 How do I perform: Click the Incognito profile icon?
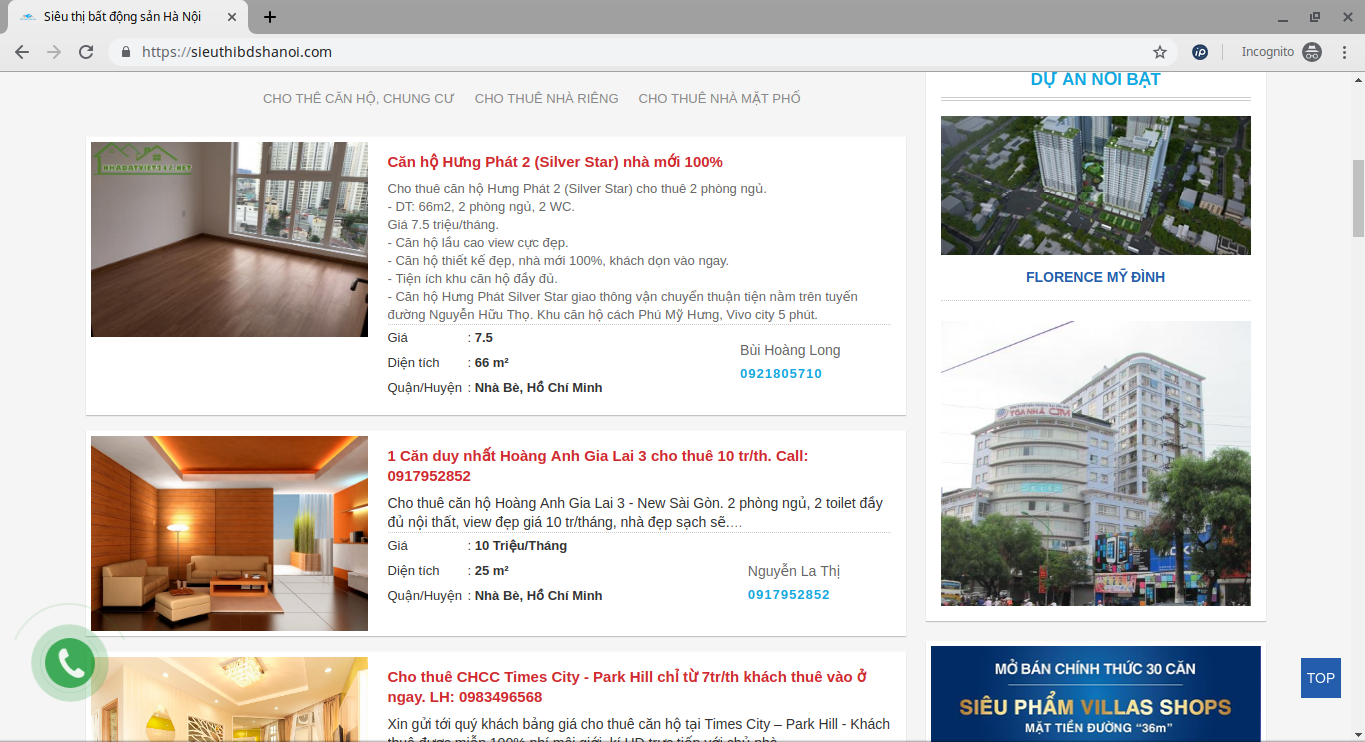(1312, 52)
